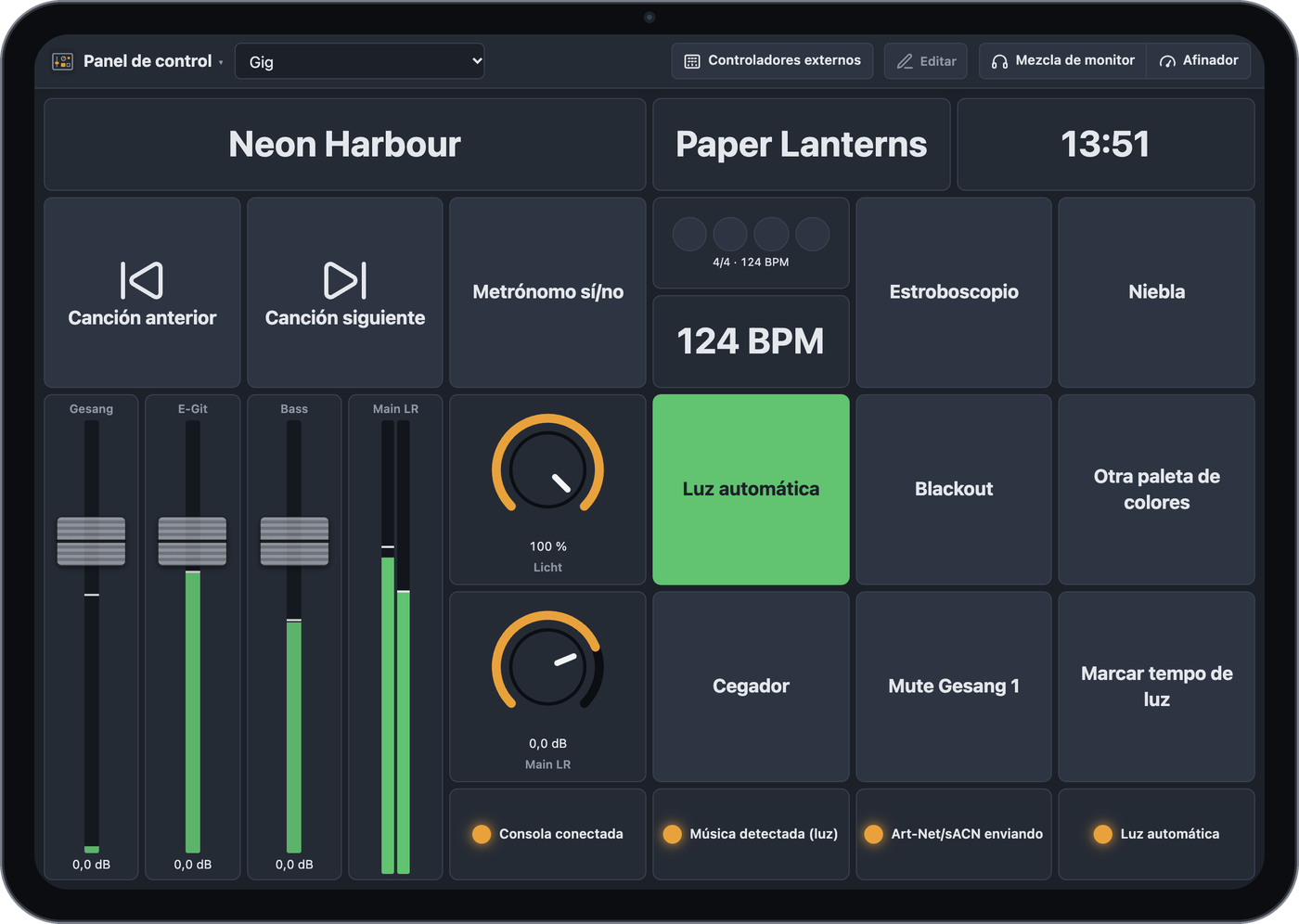Click the Neon Harbour current song title
Screen dimensions: 1299x924
coord(345,145)
